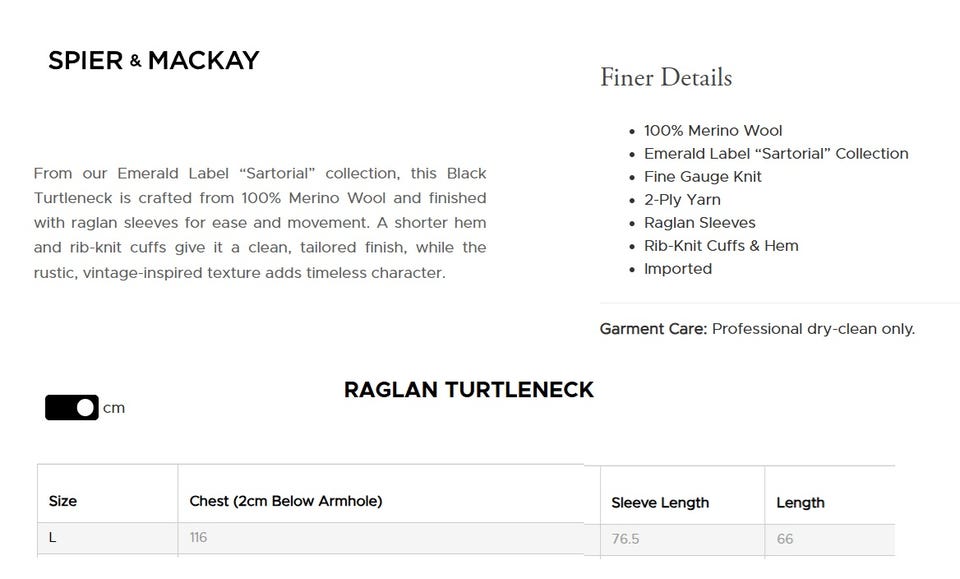The image size is (960, 579).
Task: Click the 100% Merino Wool bullet item
Action: [713, 131]
